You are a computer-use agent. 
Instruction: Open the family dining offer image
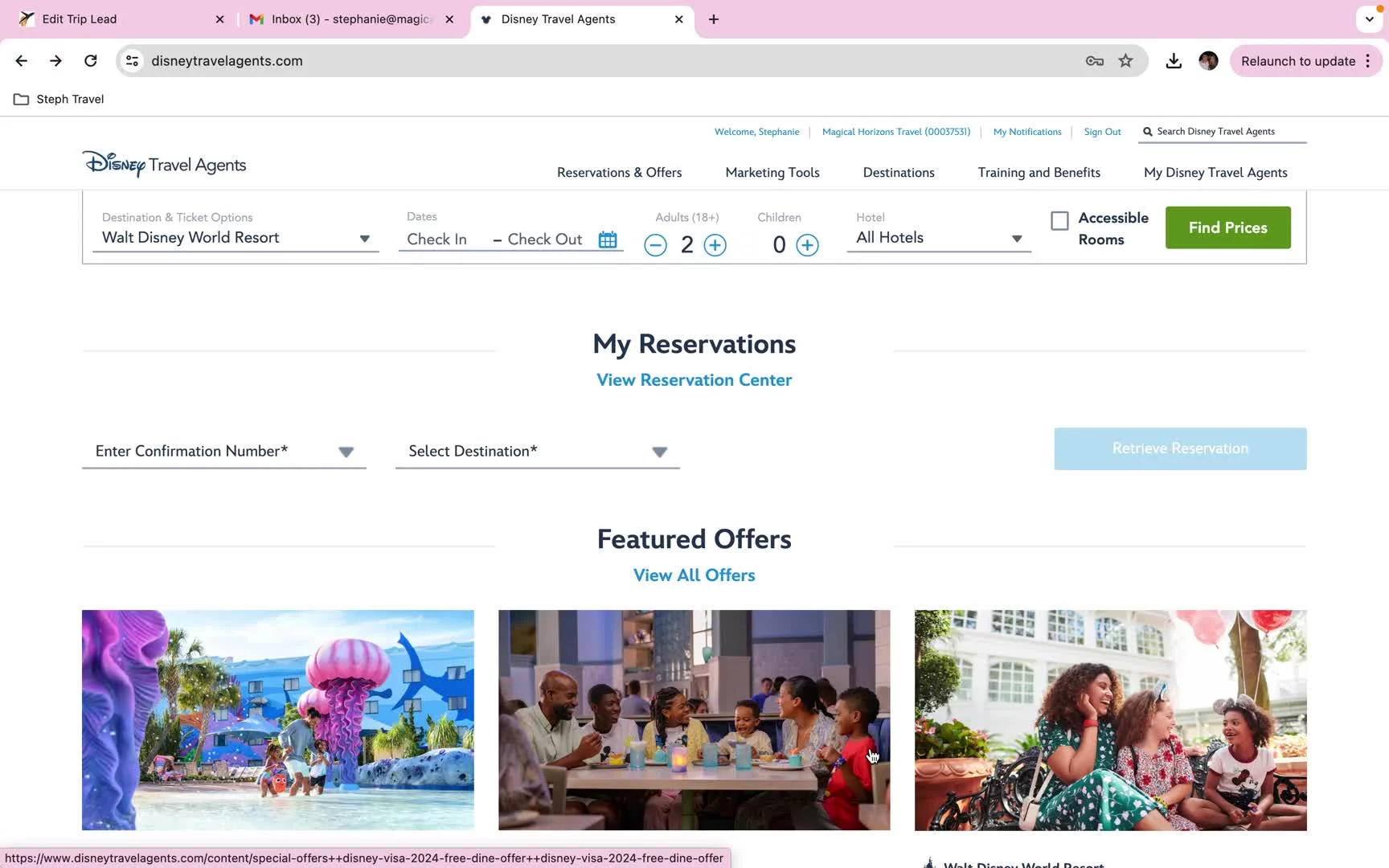coord(694,720)
